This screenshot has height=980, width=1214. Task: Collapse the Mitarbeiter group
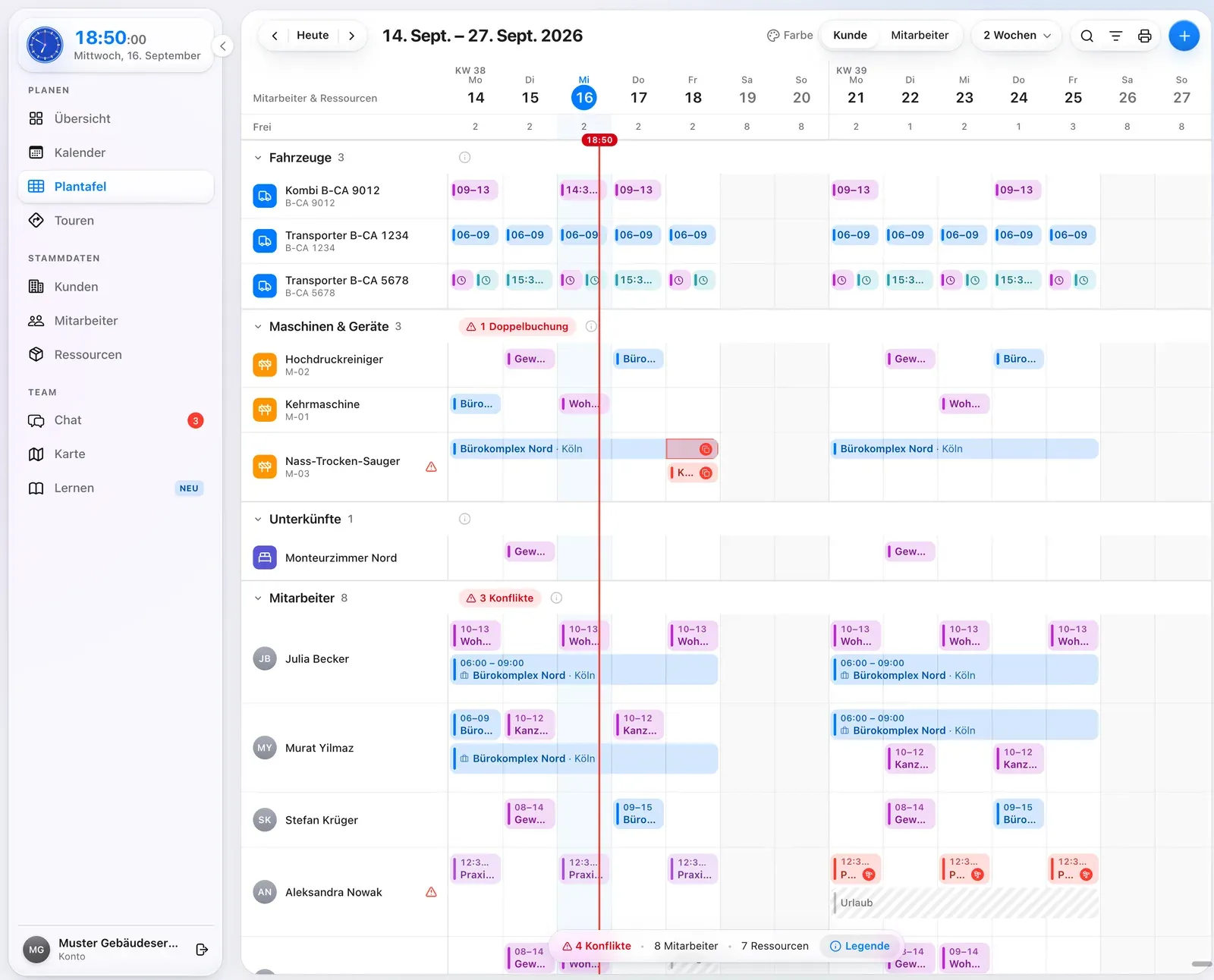tap(258, 598)
